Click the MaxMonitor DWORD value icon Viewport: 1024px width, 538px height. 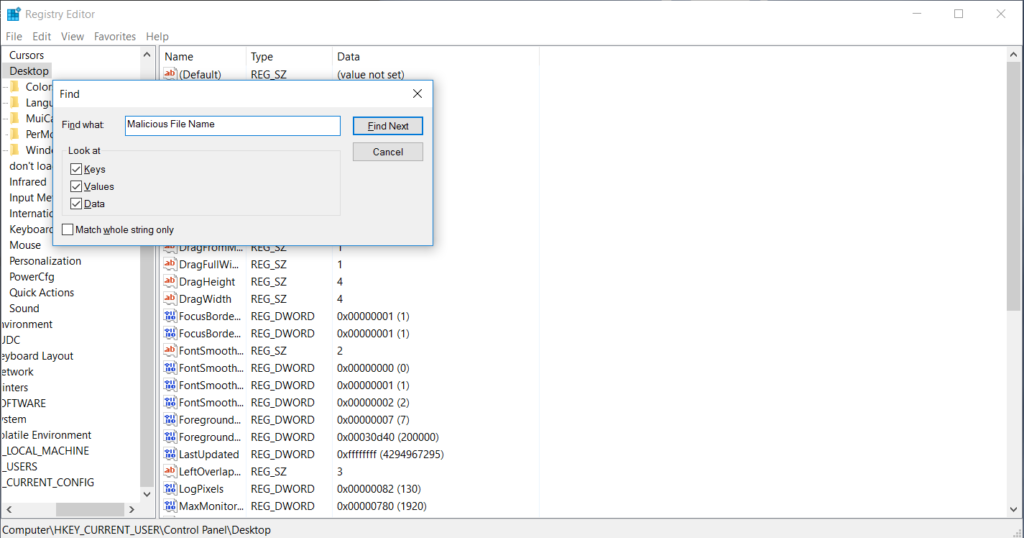pyautogui.click(x=170, y=506)
